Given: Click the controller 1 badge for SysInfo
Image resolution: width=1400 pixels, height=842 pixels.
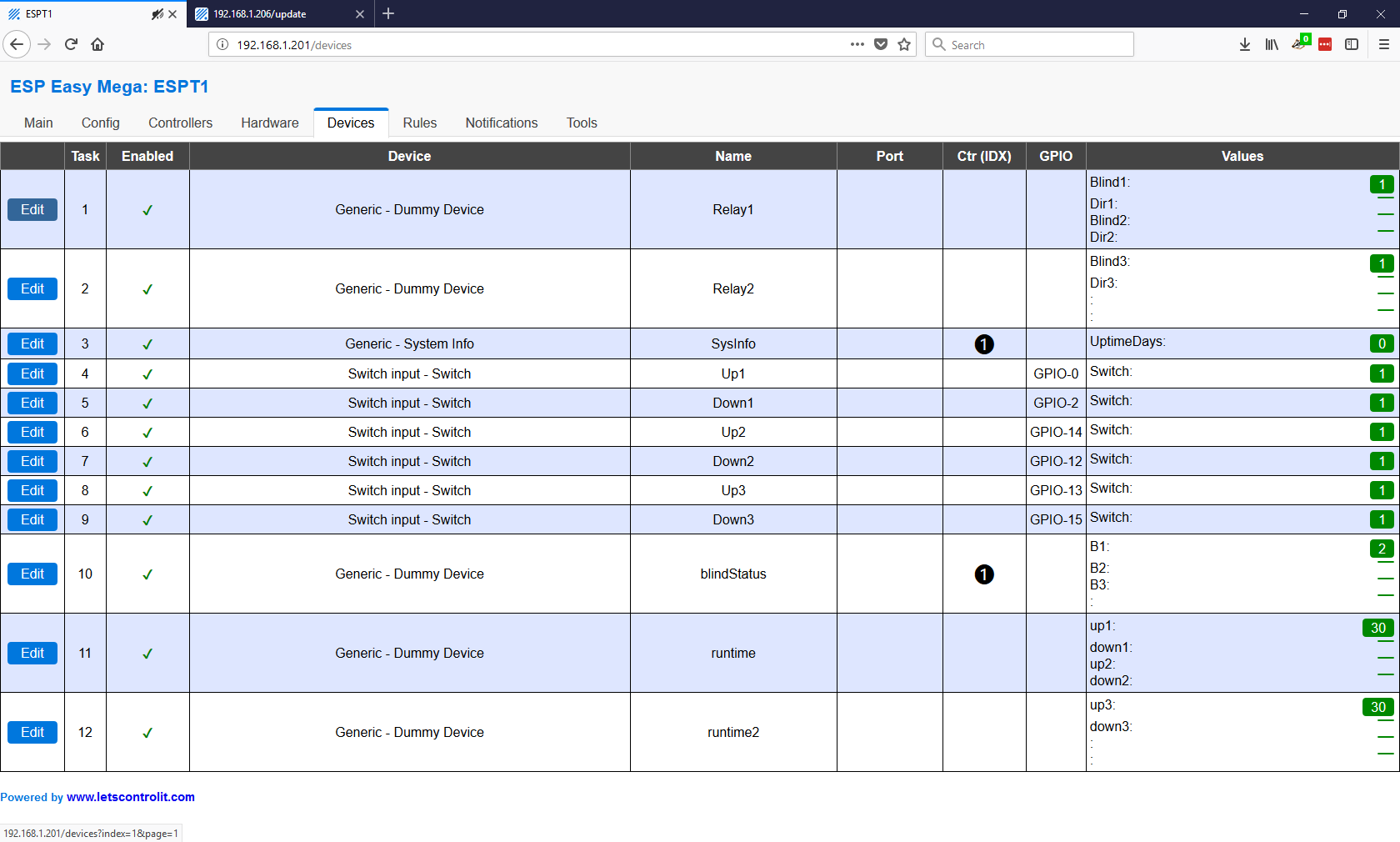Looking at the screenshot, I should pyautogui.click(x=984, y=344).
